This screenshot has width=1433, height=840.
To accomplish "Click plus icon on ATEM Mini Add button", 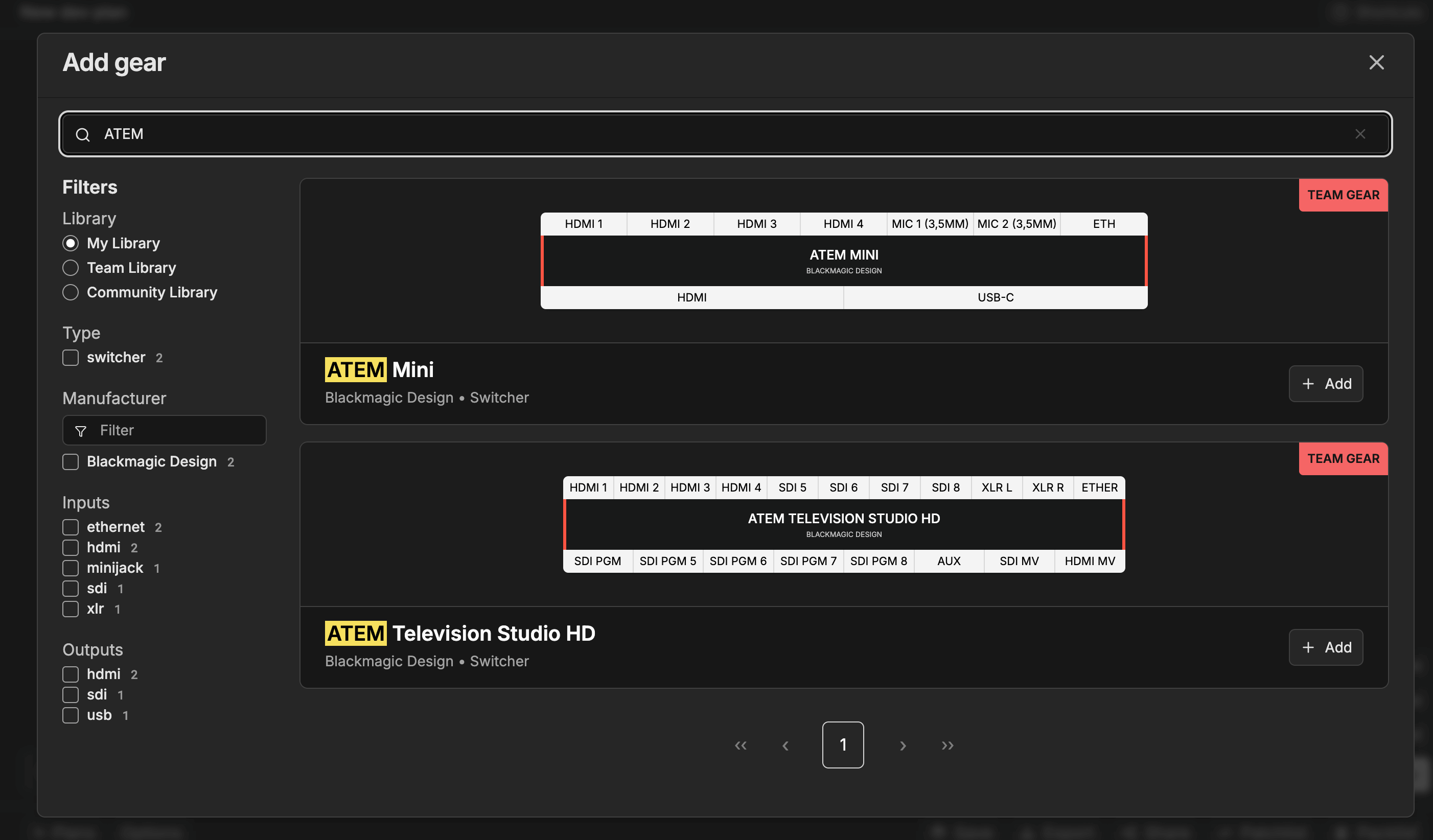I will coord(1308,384).
